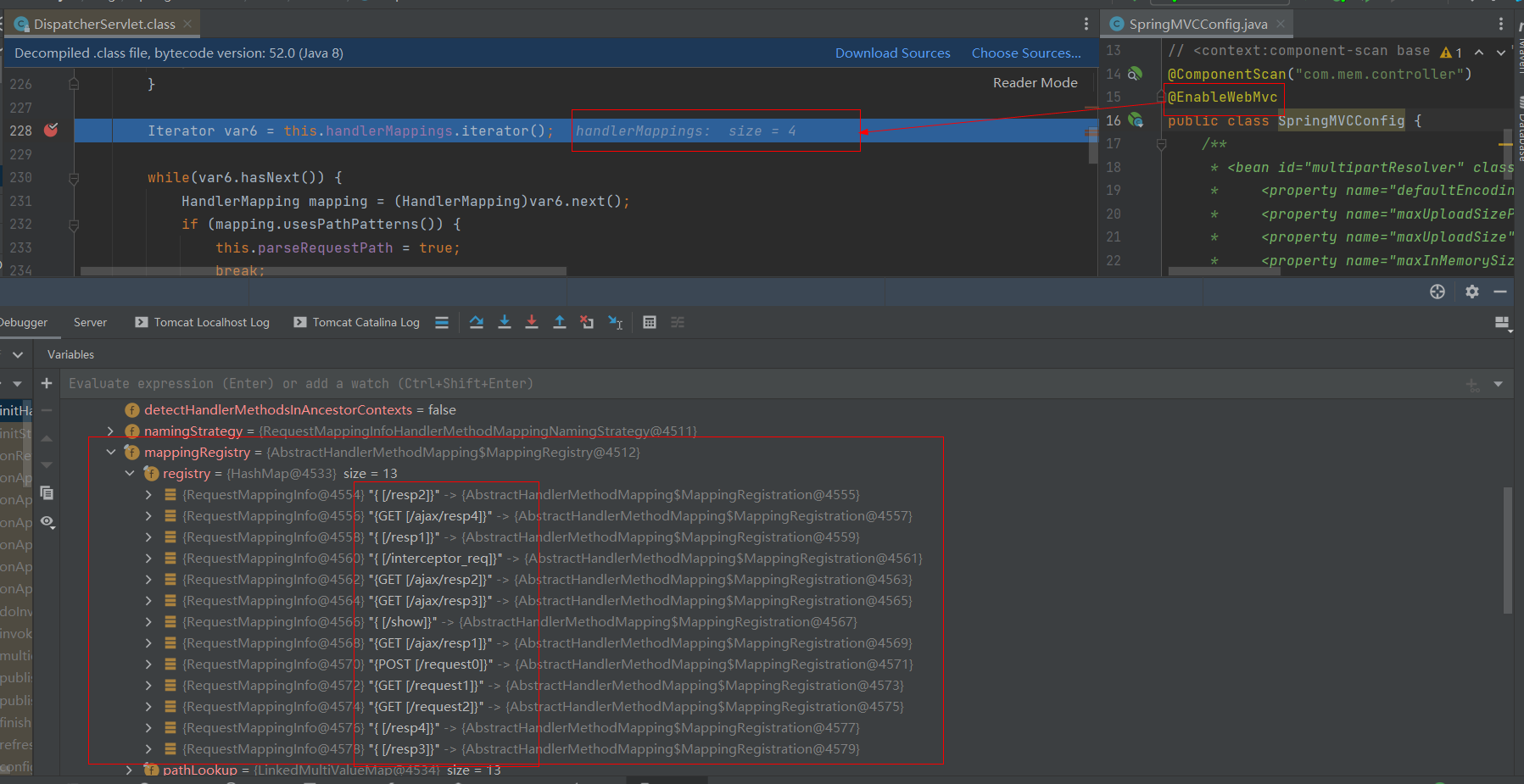Collapse the registry HashMap node

pos(130,473)
